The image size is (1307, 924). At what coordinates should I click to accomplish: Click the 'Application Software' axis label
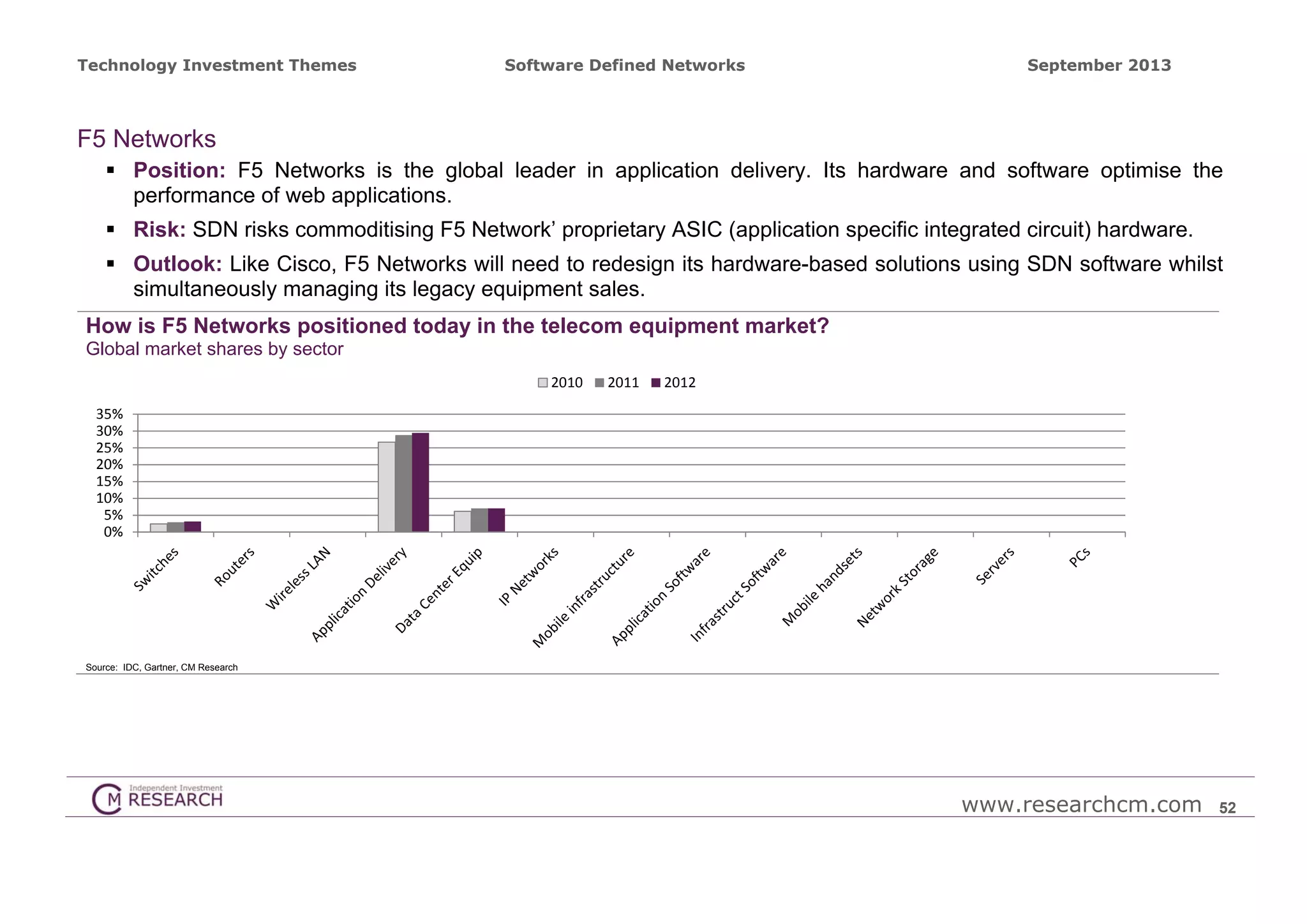(661, 597)
